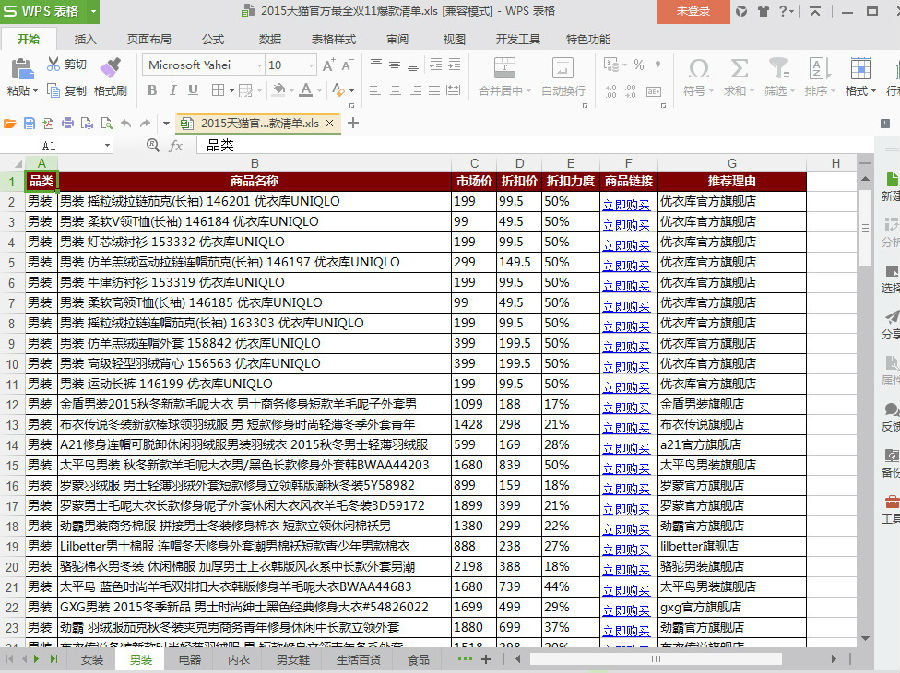Image resolution: width=900 pixels, height=673 pixels.
Task: Click the Copy icon
Action: (x=53, y=91)
